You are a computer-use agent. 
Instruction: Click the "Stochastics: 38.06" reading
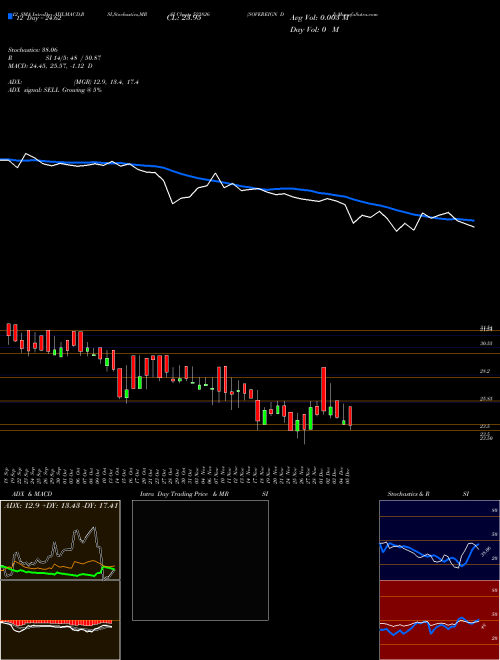click(x=32, y=50)
